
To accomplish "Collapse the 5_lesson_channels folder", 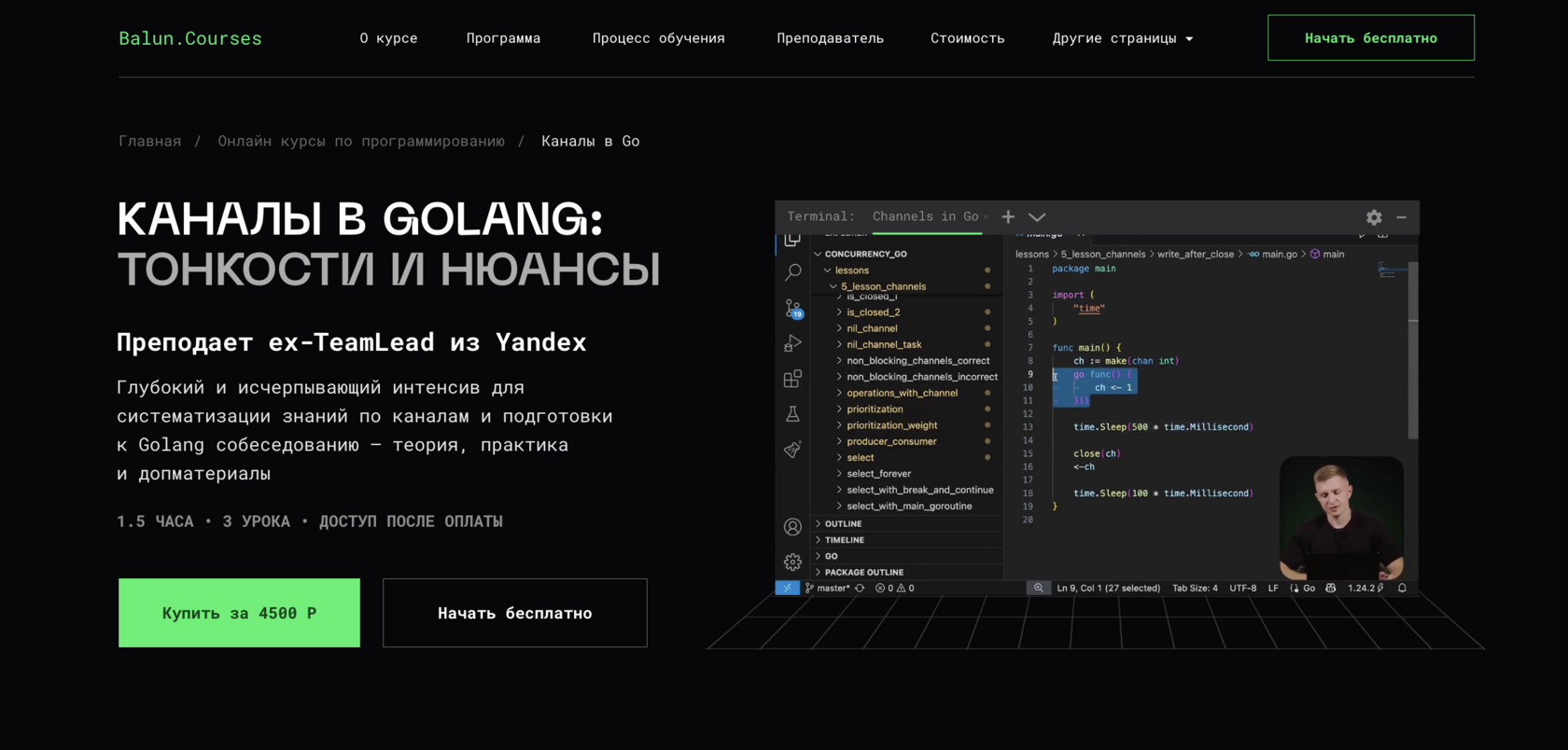I will (x=882, y=286).
